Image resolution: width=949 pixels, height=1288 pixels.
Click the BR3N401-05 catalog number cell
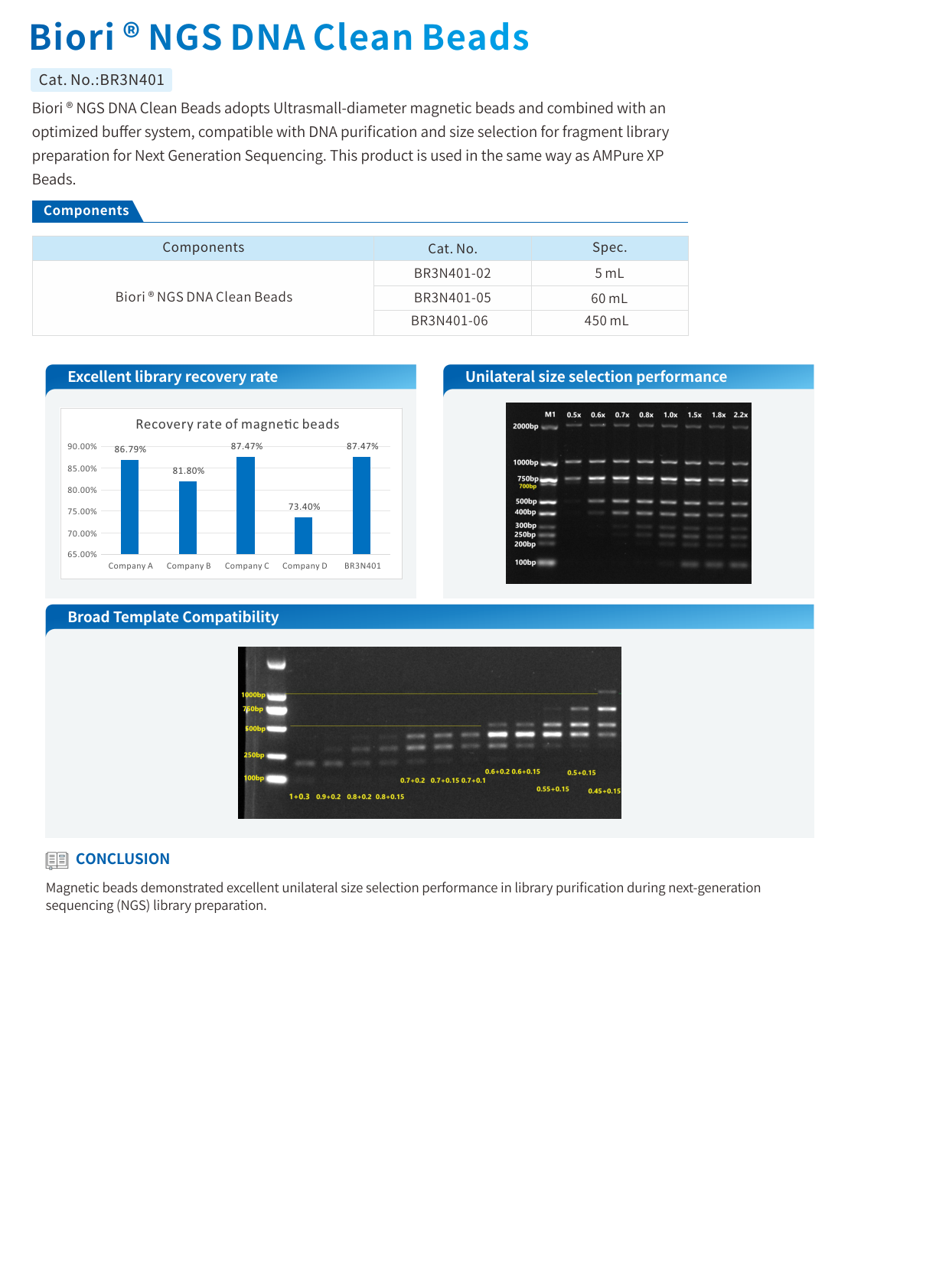coord(452,298)
